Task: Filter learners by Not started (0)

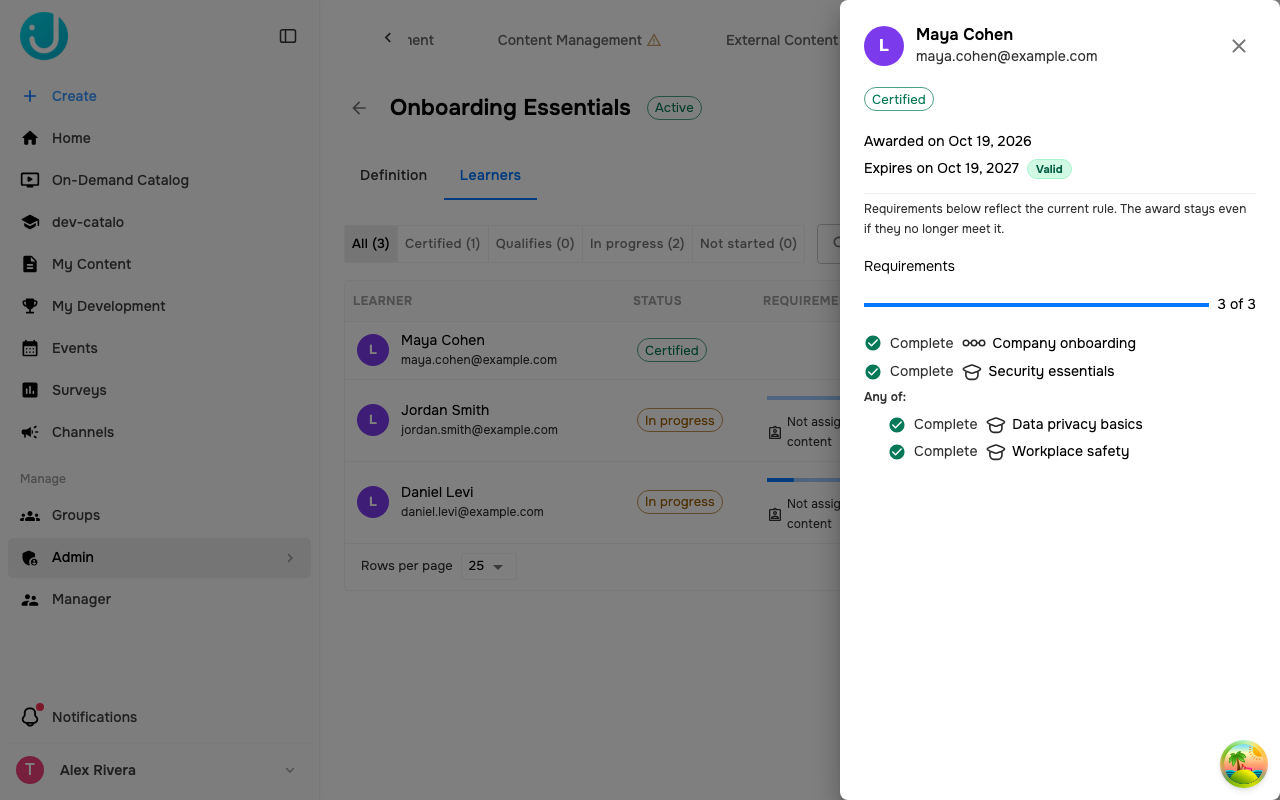Action: coord(748,243)
